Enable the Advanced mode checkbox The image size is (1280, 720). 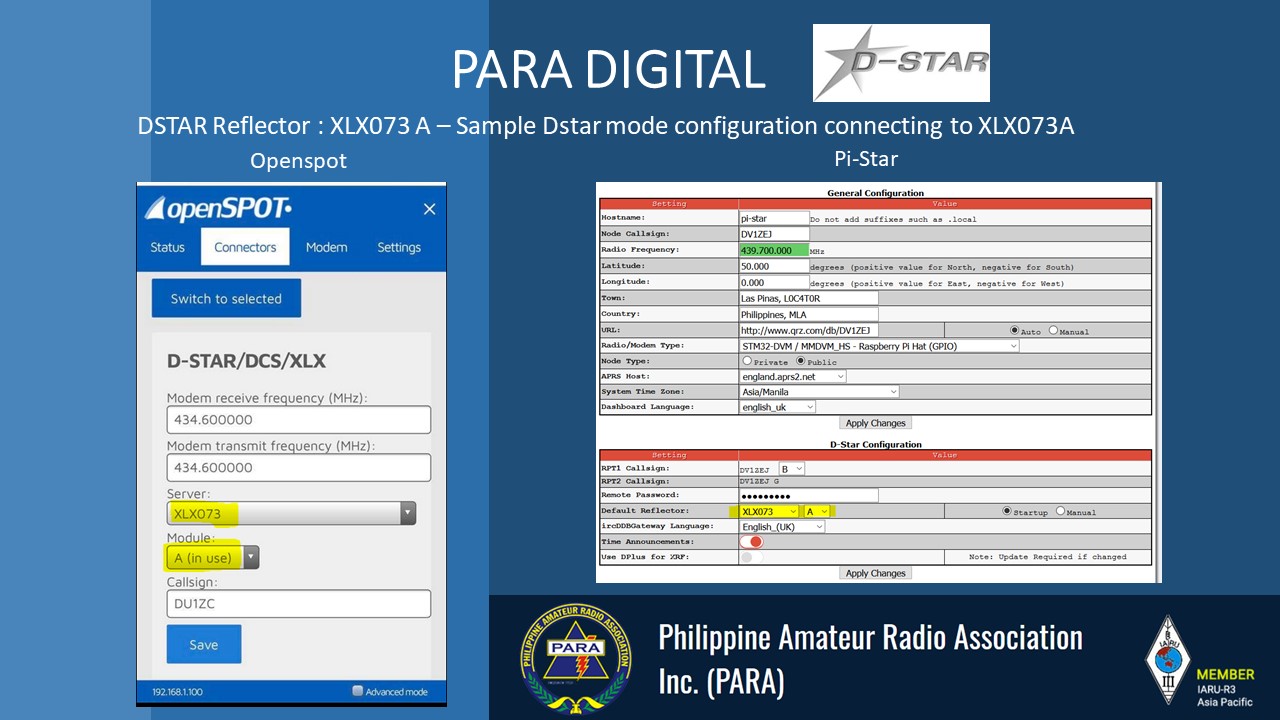coord(358,691)
